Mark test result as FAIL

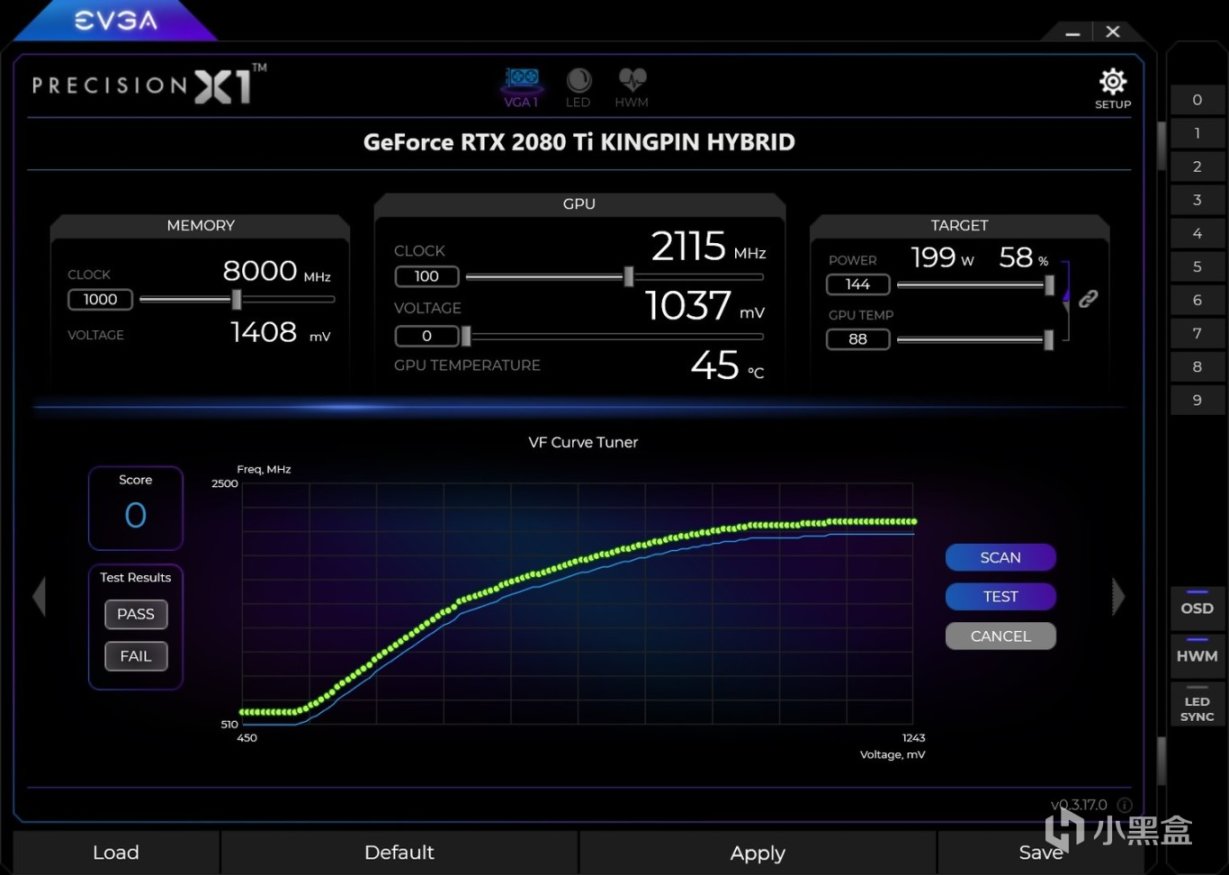(x=136, y=656)
